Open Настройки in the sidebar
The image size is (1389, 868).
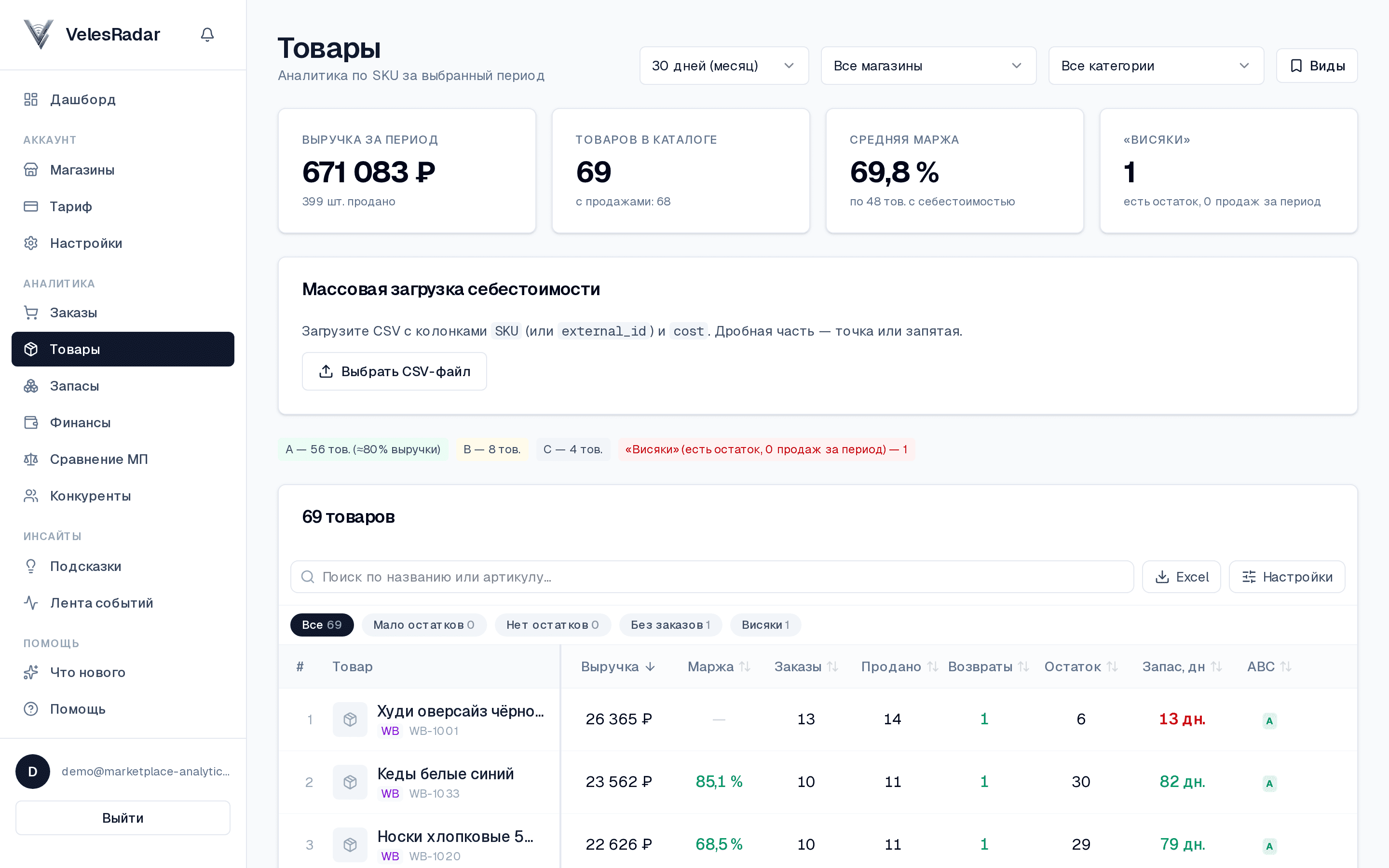click(123, 243)
